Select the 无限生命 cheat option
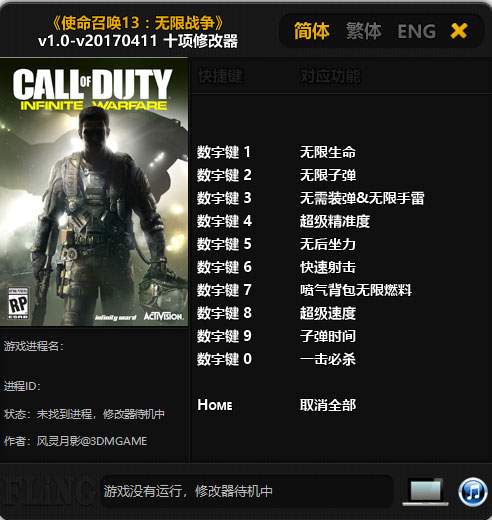This screenshot has height=520, width=492. coord(328,152)
